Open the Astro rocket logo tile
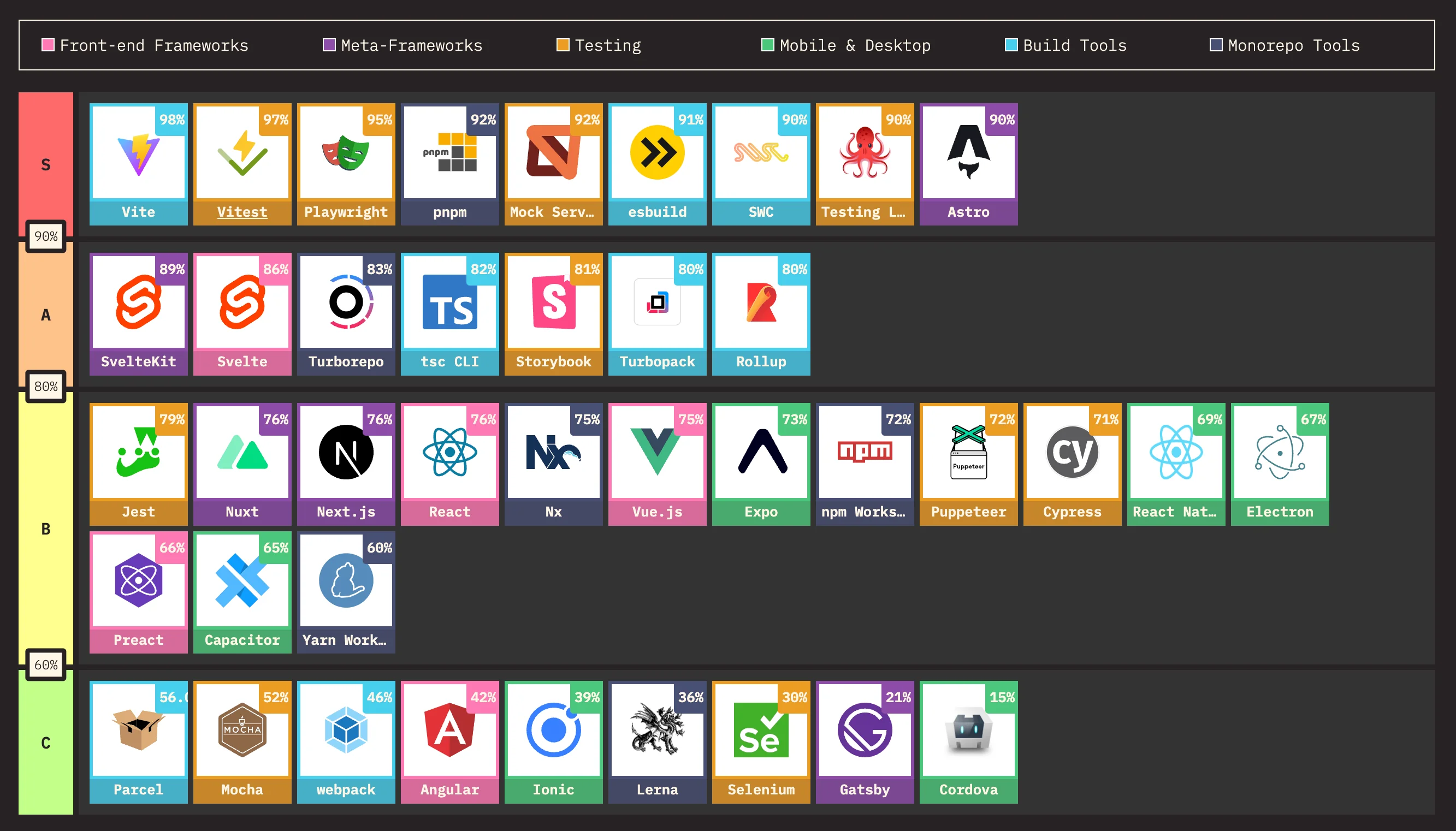The width and height of the screenshot is (1456, 831). (x=968, y=153)
